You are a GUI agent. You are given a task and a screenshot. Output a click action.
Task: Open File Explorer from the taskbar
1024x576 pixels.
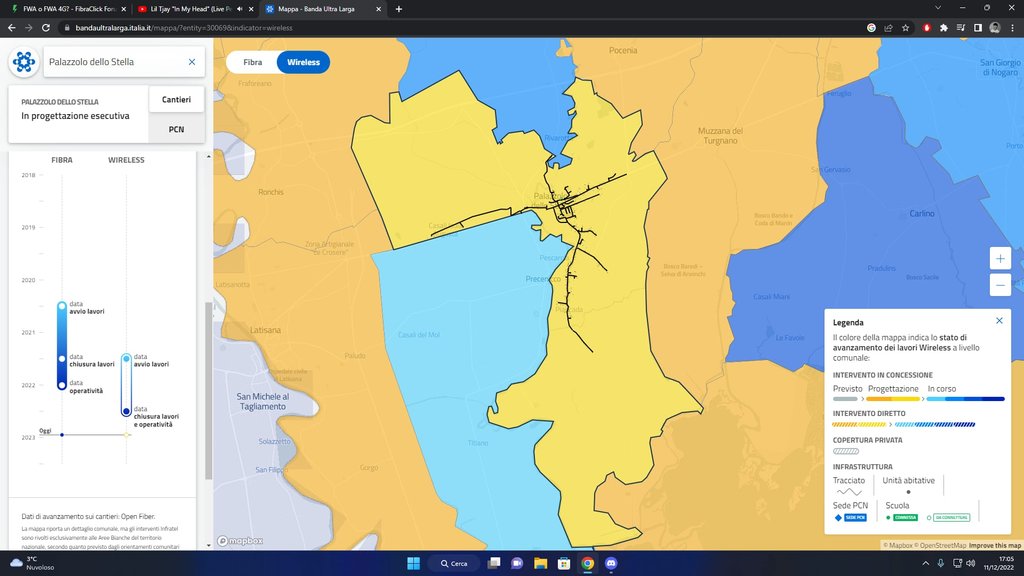pyautogui.click(x=541, y=563)
